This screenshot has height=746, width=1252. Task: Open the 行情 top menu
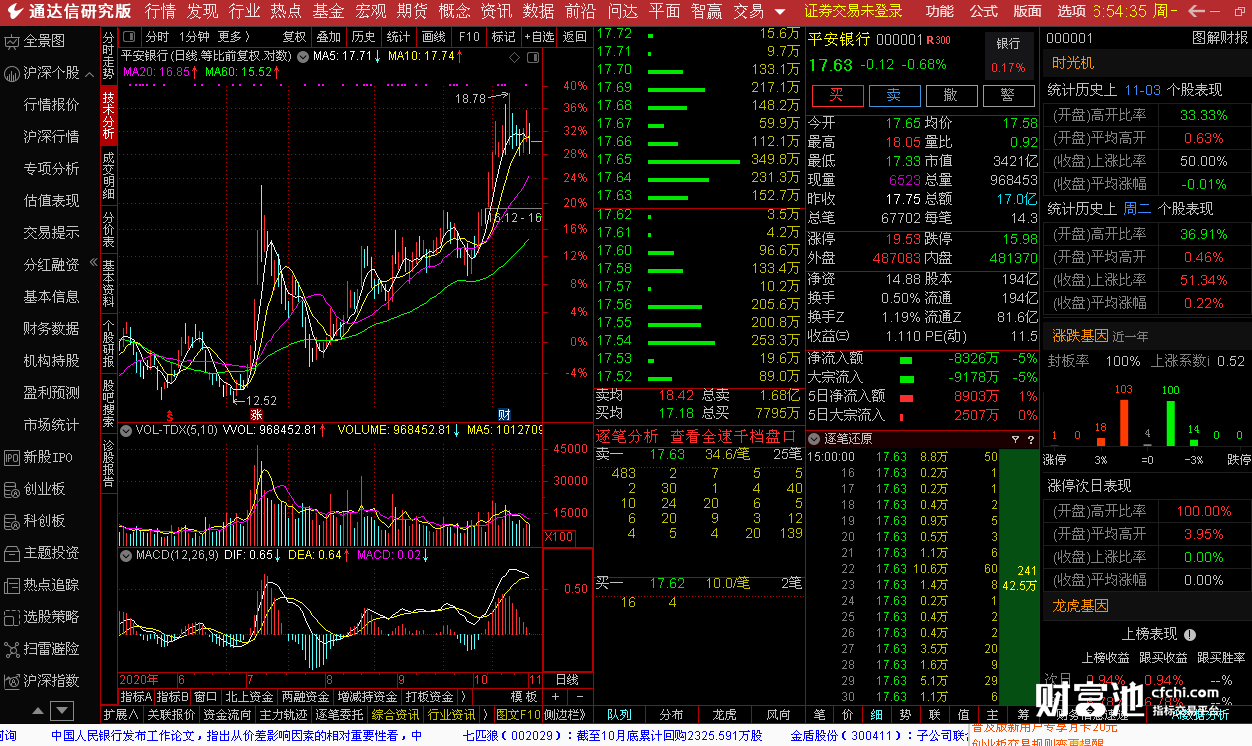coord(160,11)
